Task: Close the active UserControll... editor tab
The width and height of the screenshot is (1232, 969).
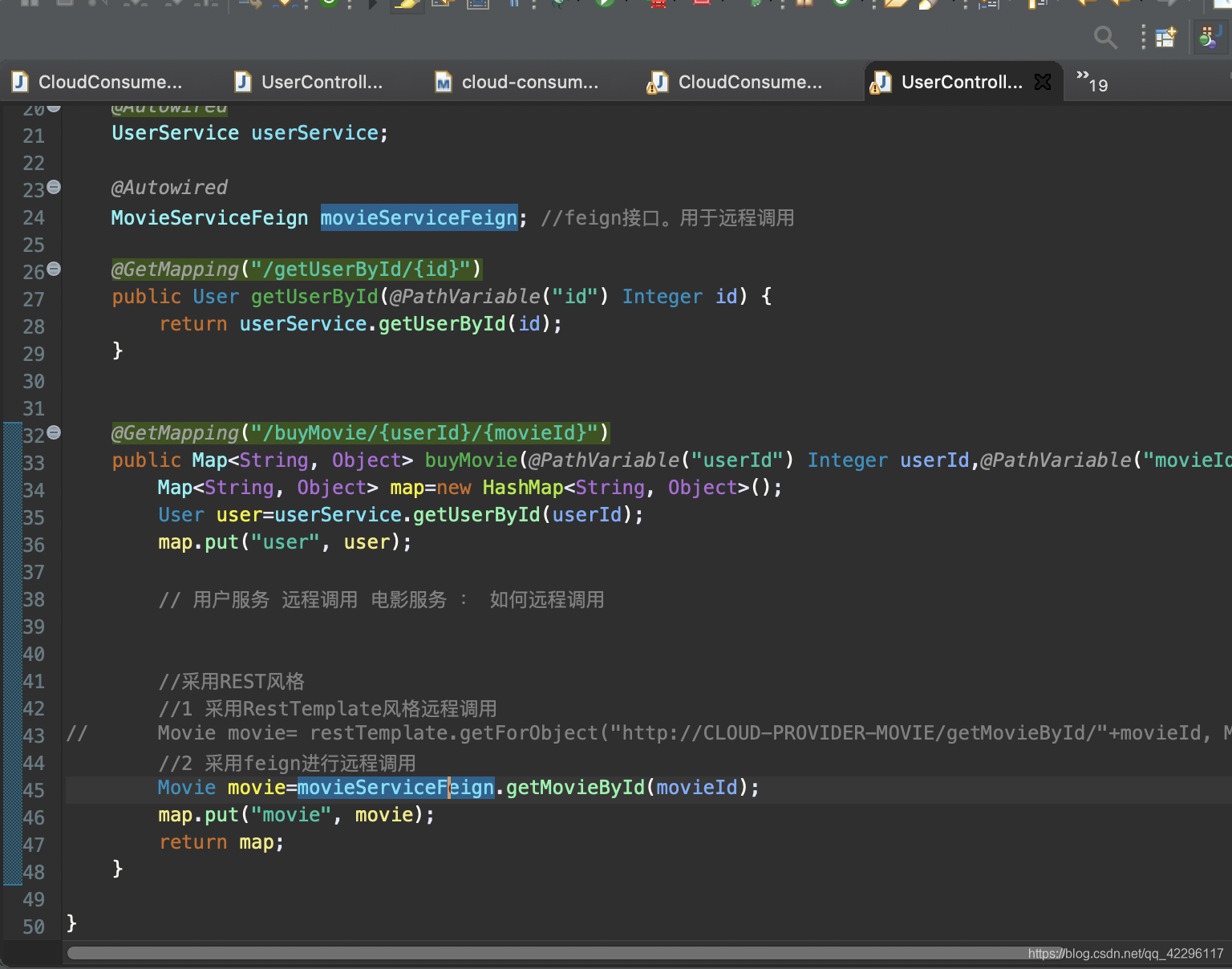Action: tap(1043, 82)
